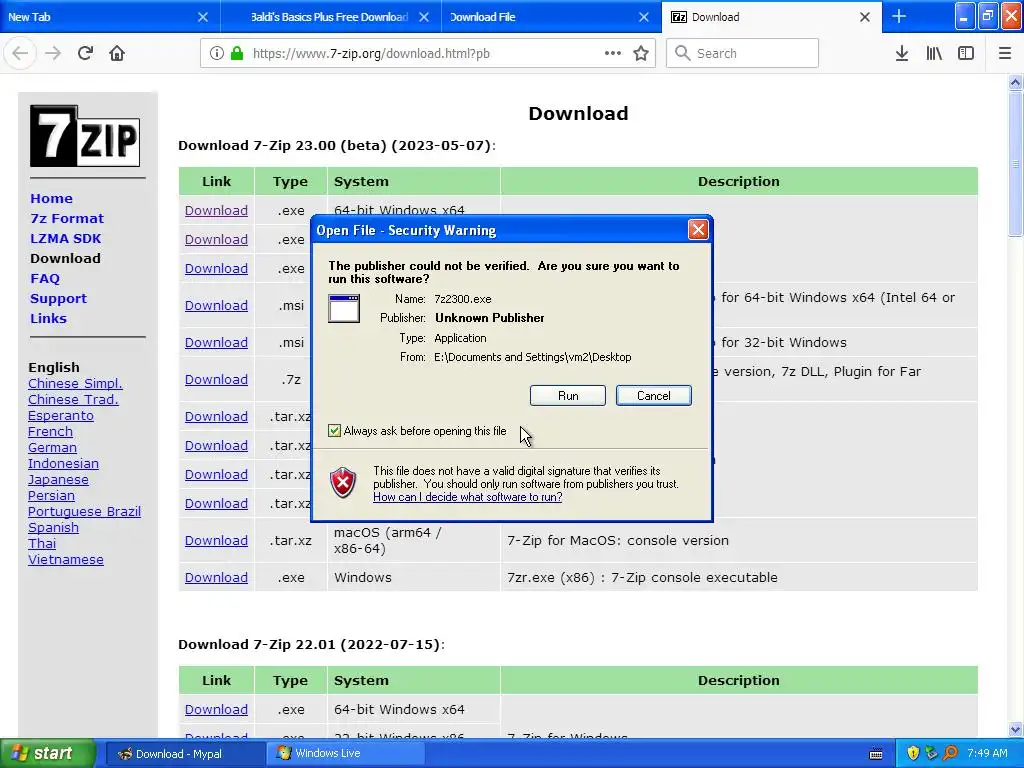Switch to Baldi's Basics Plus Free Download tab
Screen dimensions: 1024x768
coord(330,17)
